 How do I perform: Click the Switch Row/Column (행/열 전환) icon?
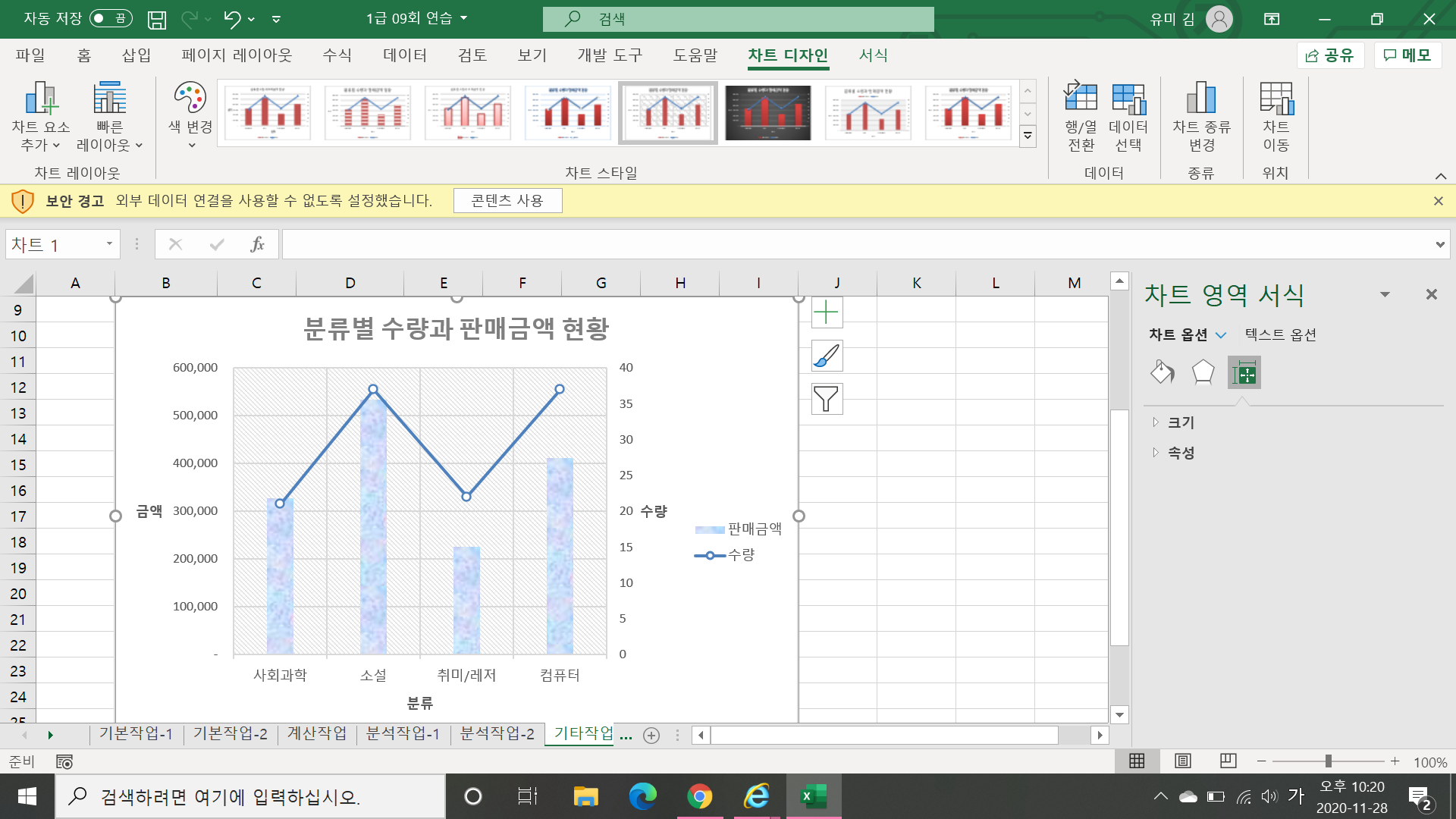tap(1081, 99)
